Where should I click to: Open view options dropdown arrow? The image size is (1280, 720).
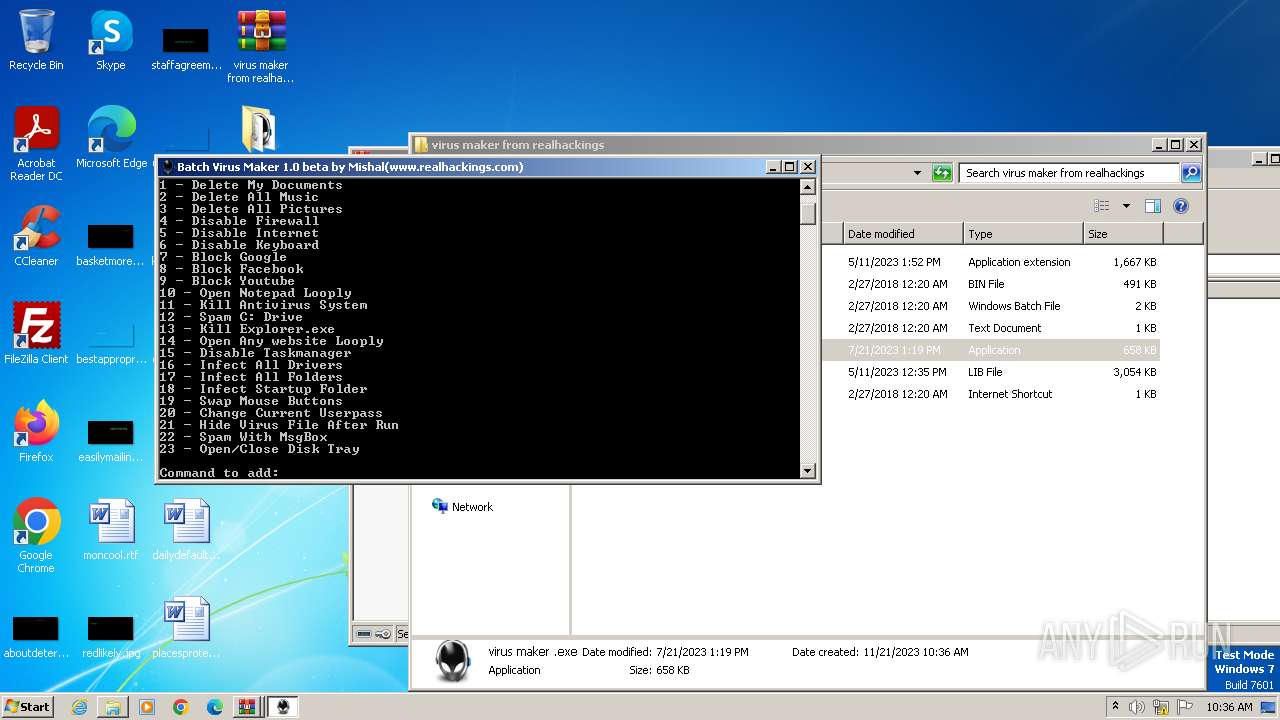tap(1125, 206)
